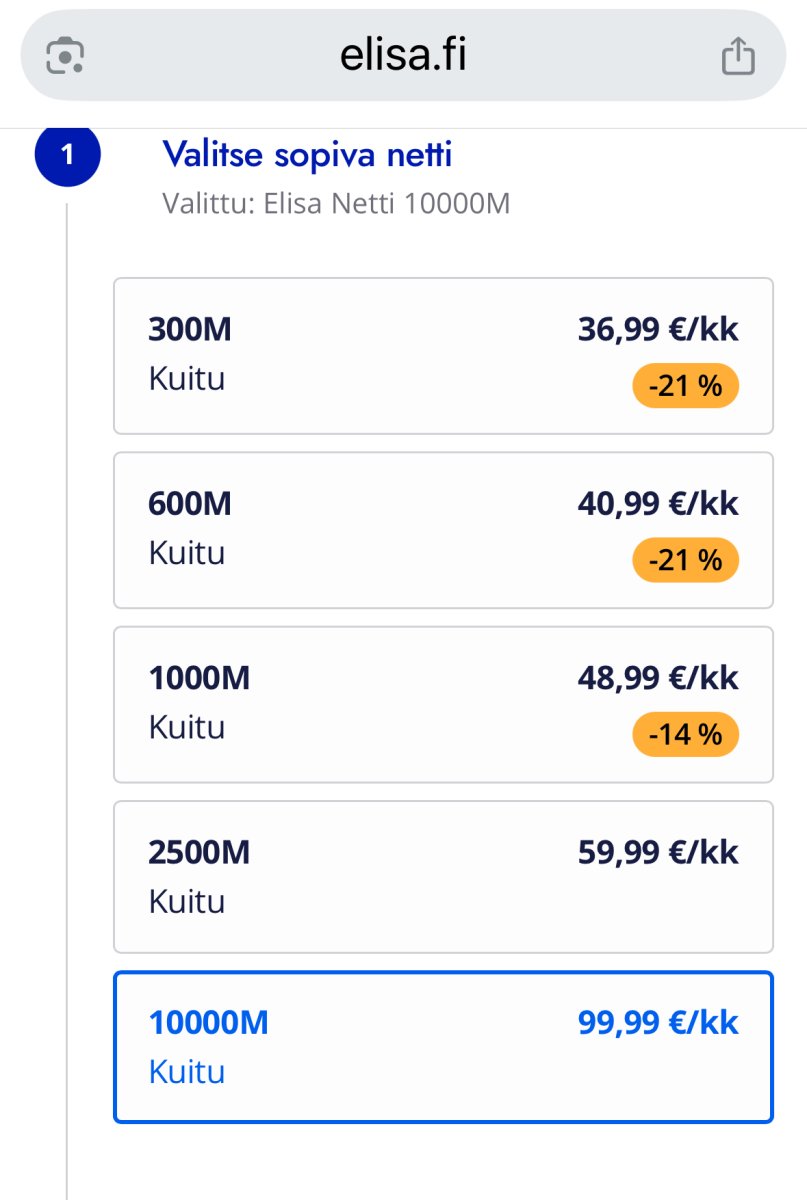The width and height of the screenshot is (807, 1200).
Task: Tap the -21 % badge on 300M plan
Action: (x=685, y=386)
